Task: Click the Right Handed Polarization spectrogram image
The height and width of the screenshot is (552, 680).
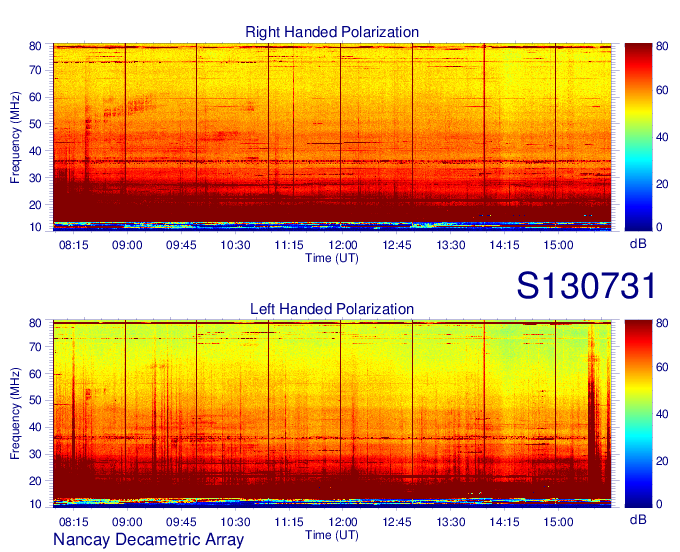Action: [332, 137]
